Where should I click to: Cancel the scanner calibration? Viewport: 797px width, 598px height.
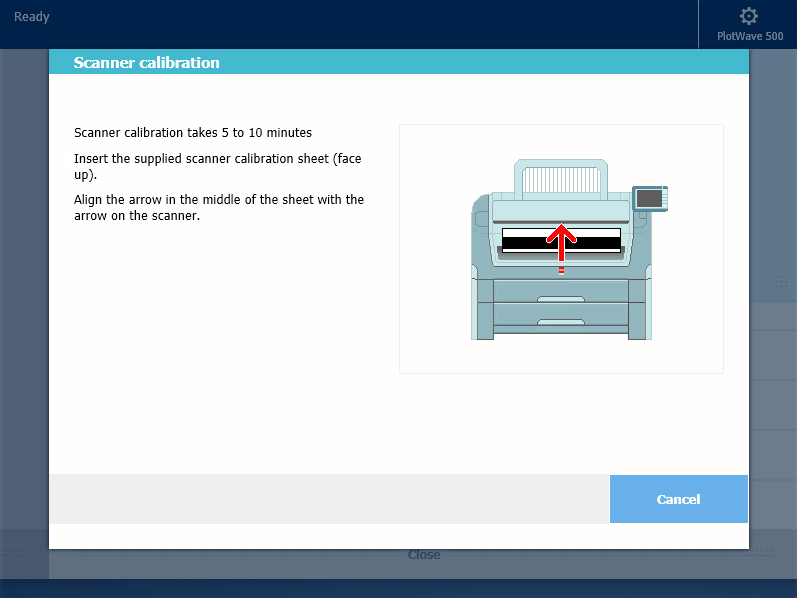pyautogui.click(x=678, y=499)
